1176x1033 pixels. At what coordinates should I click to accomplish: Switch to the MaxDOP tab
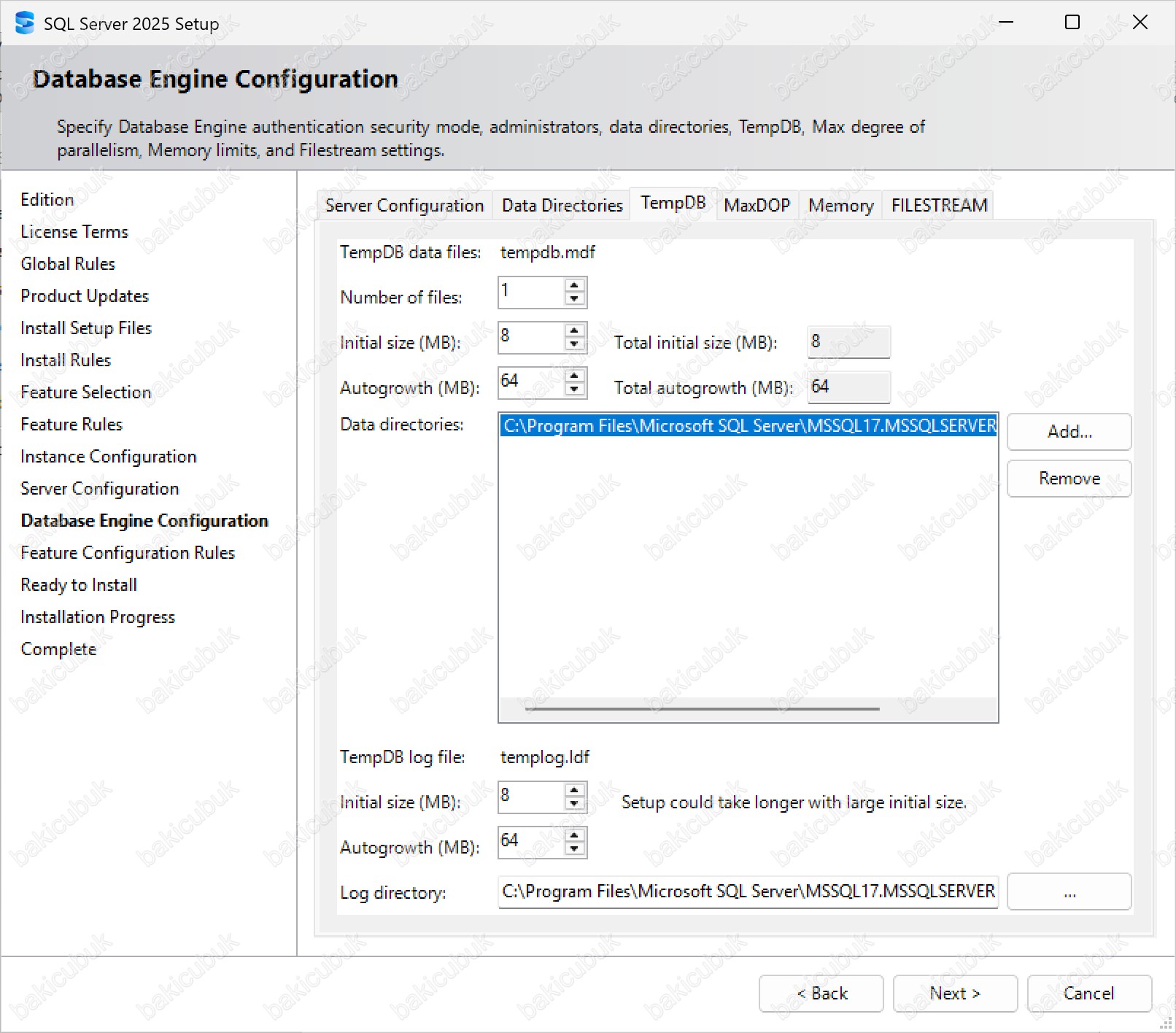[x=757, y=206]
